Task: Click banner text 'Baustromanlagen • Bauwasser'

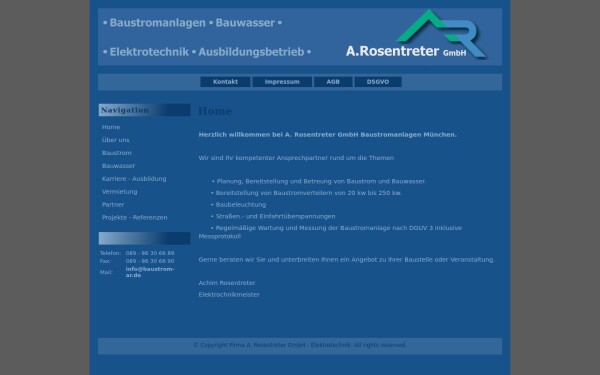Action: (192, 23)
